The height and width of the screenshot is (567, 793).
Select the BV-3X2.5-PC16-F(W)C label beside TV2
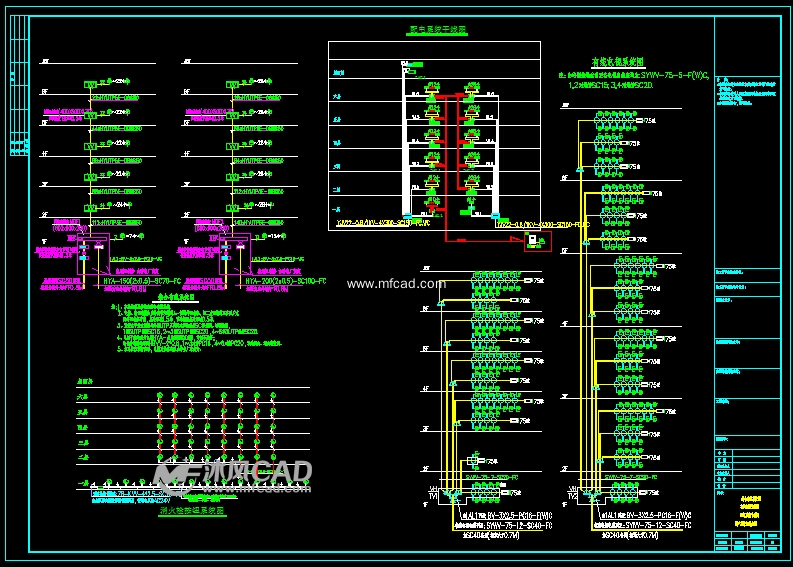[x=659, y=515]
